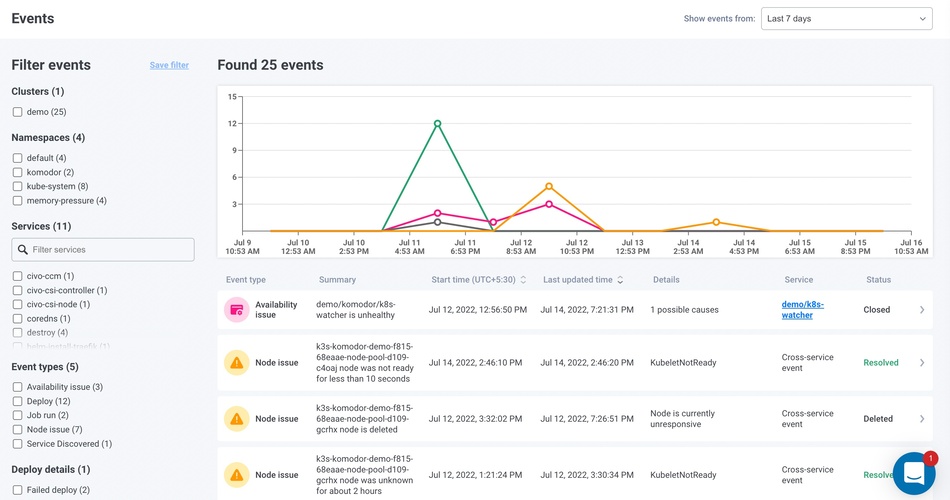
Task: Sort by Last updated time column arrows
Action: (x=620, y=279)
